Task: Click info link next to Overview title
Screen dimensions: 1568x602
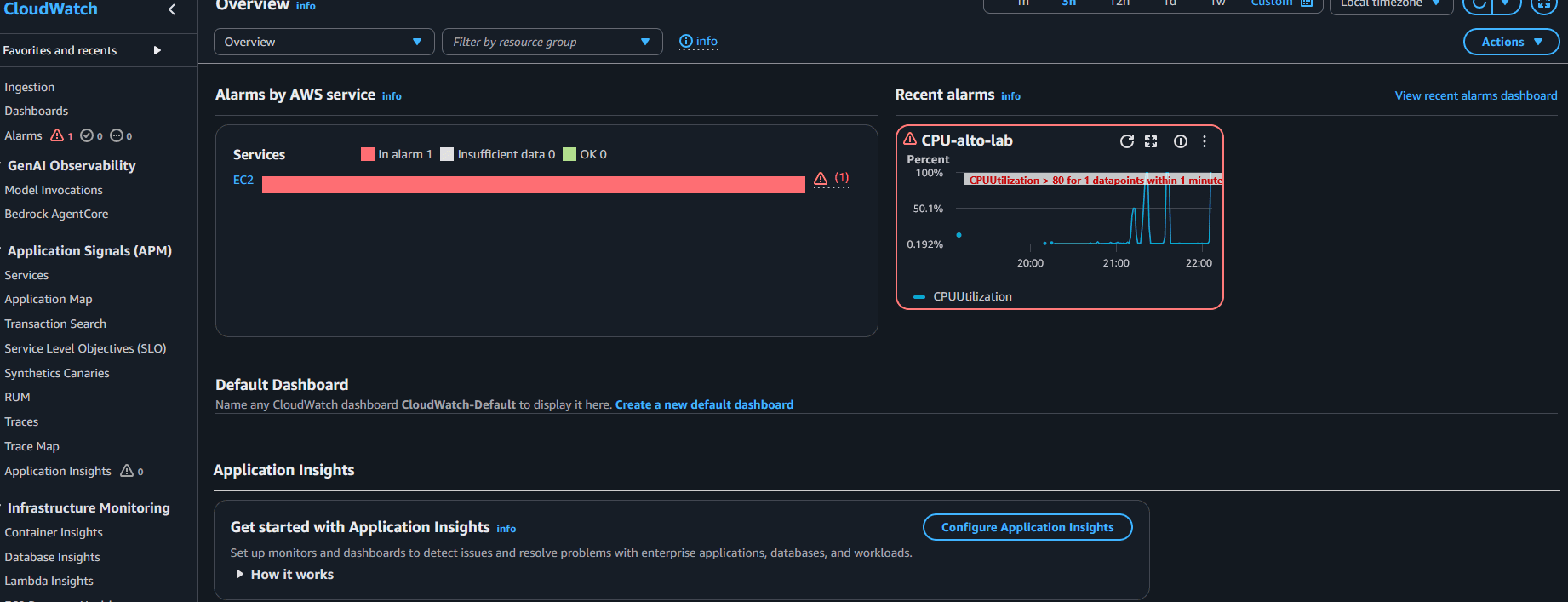Action: (x=306, y=6)
